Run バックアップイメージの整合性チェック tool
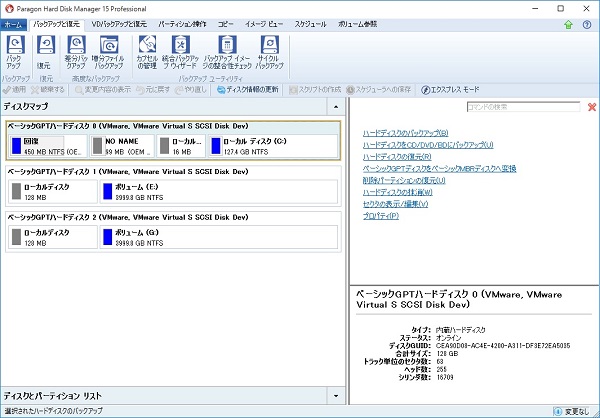The width and height of the screenshot is (600, 418). [227, 52]
